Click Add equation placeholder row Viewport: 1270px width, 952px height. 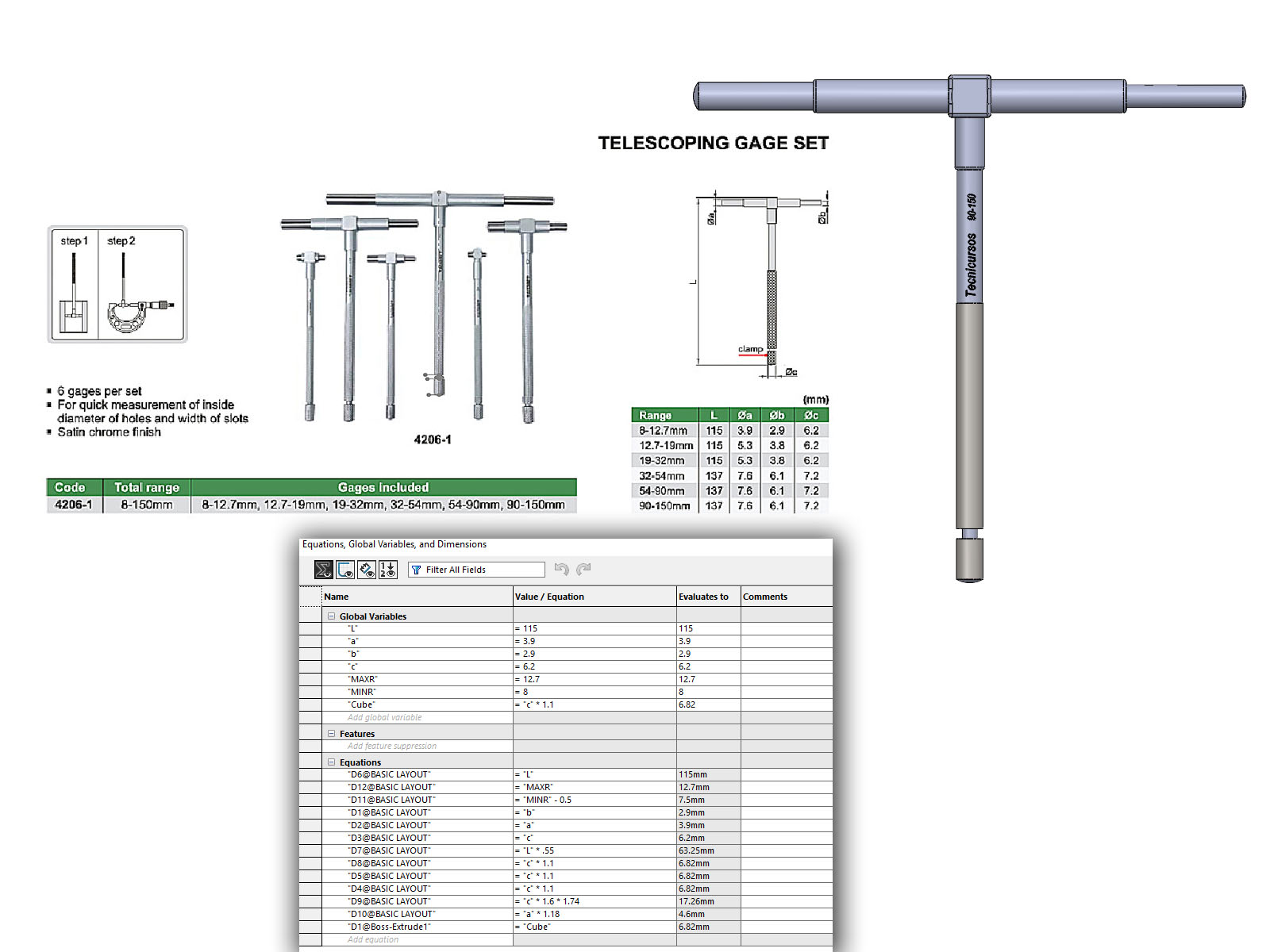tap(373, 939)
